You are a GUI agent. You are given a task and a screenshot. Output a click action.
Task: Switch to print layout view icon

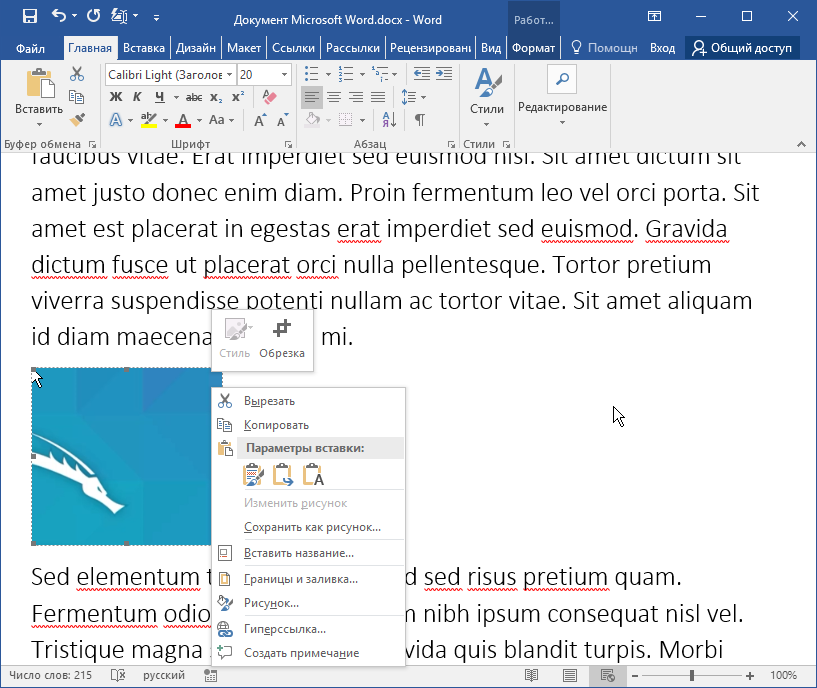570,675
